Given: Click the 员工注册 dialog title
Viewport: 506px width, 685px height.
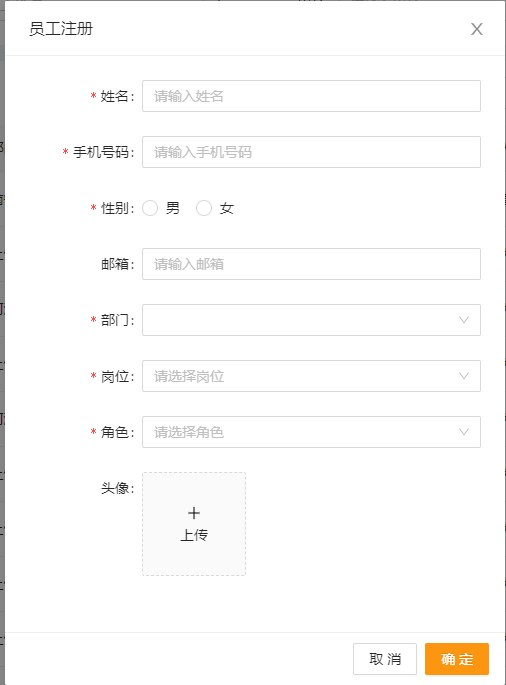Looking at the screenshot, I should tap(61, 29).
